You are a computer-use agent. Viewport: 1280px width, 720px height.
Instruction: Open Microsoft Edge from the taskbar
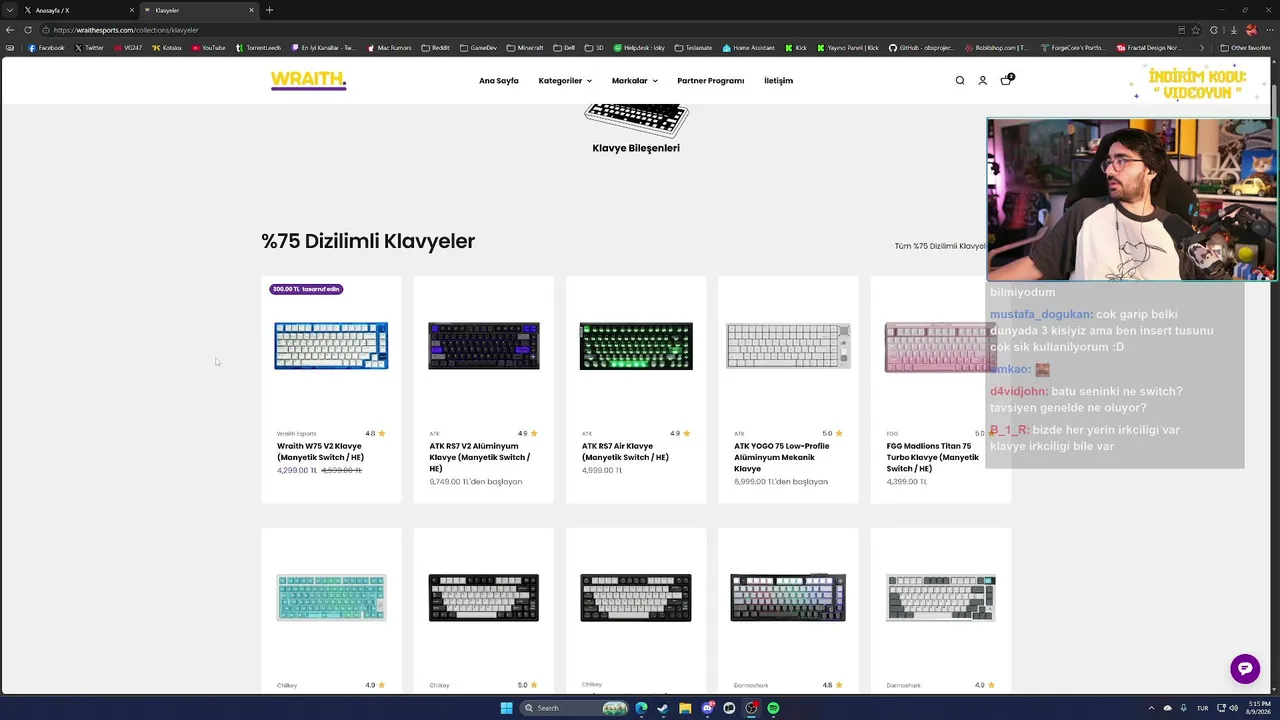pyautogui.click(x=641, y=708)
